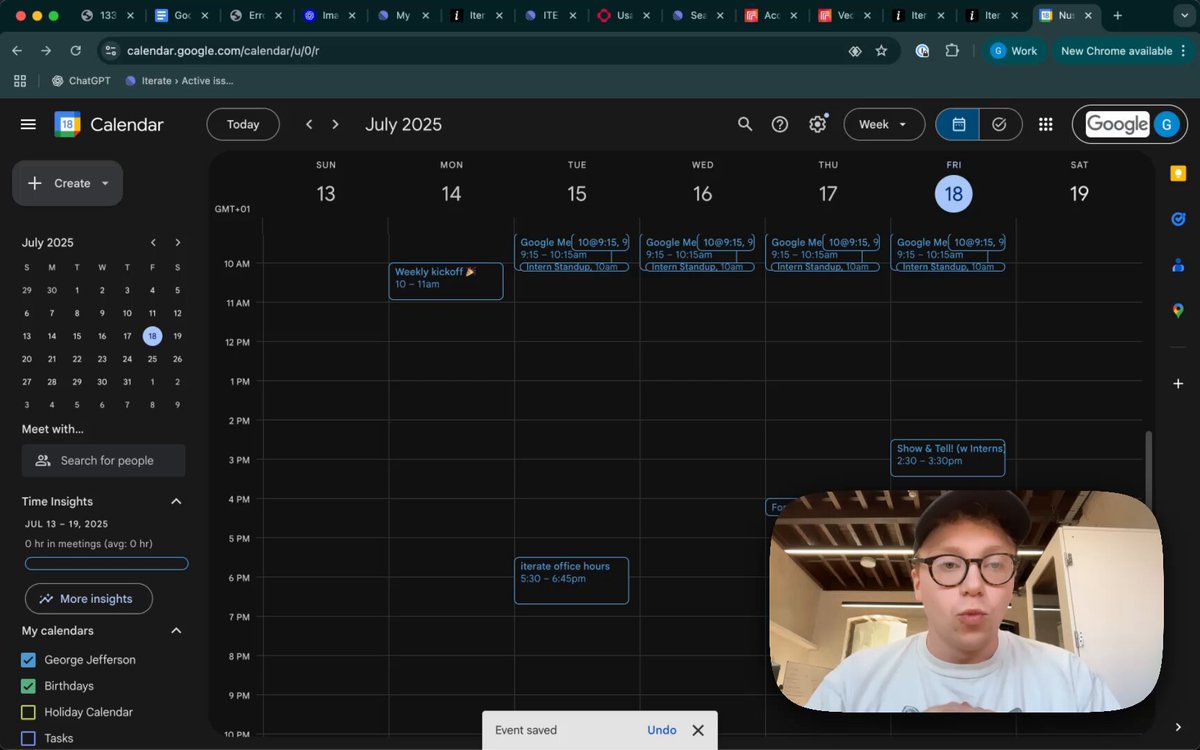Image resolution: width=1200 pixels, height=750 pixels.
Task: Switch to the ChatGPT bookmark
Action: (x=81, y=81)
